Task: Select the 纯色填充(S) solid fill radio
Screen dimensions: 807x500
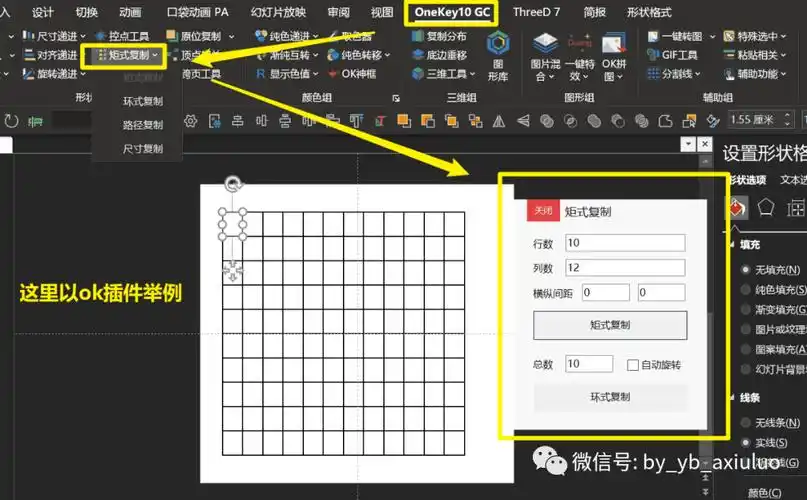Action: (745, 289)
